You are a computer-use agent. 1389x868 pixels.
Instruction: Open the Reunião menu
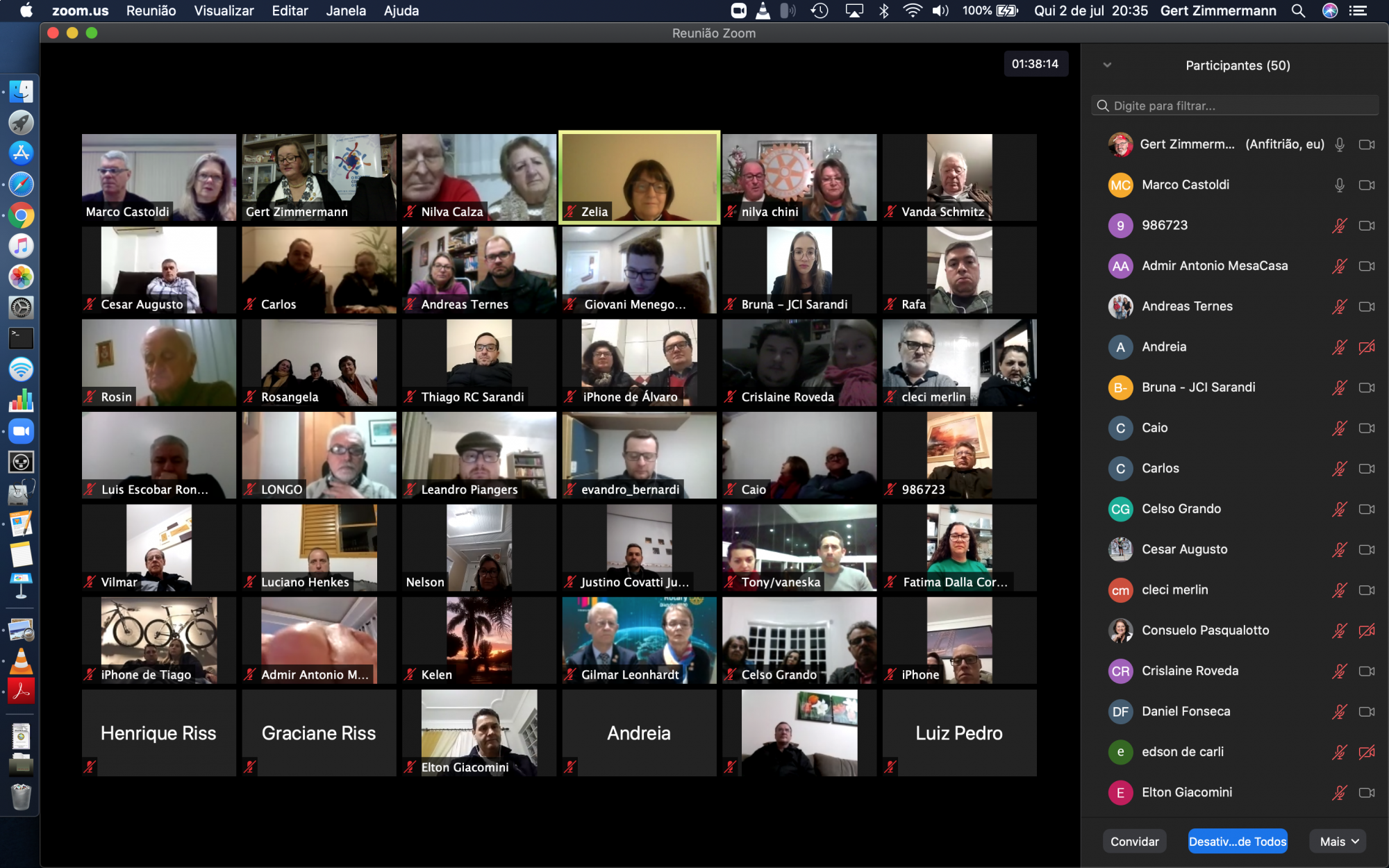(x=151, y=10)
